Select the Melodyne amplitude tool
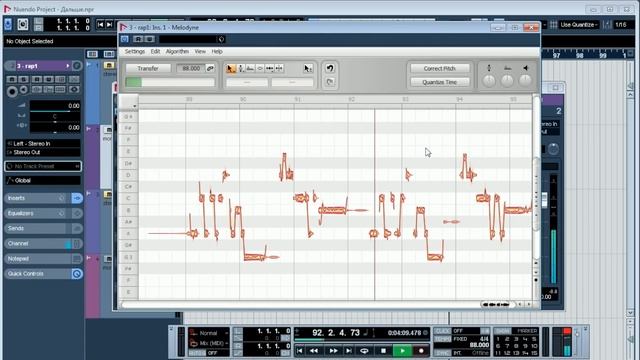640x360 pixels. click(x=260, y=69)
